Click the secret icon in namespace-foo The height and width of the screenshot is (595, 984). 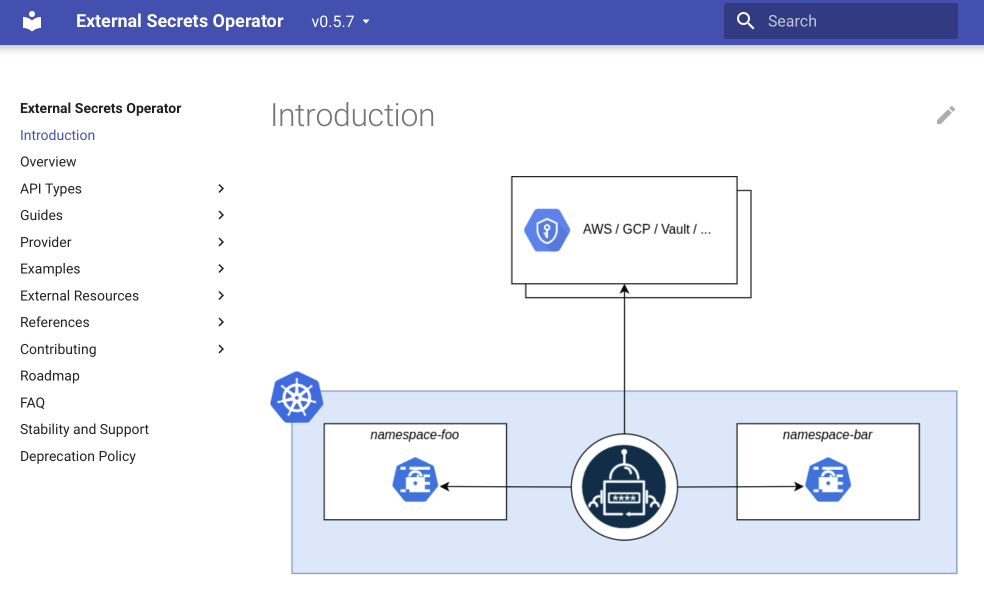point(415,481)
